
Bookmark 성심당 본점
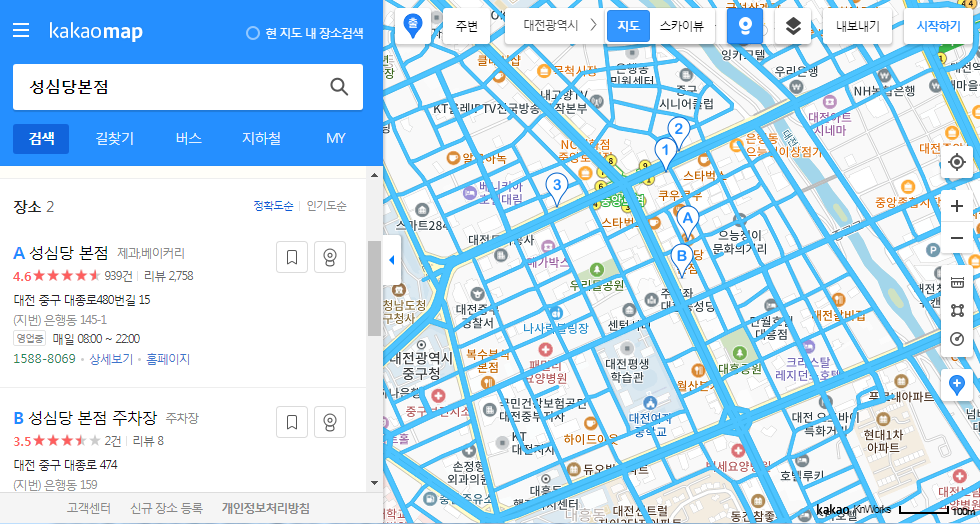[292, 257]
